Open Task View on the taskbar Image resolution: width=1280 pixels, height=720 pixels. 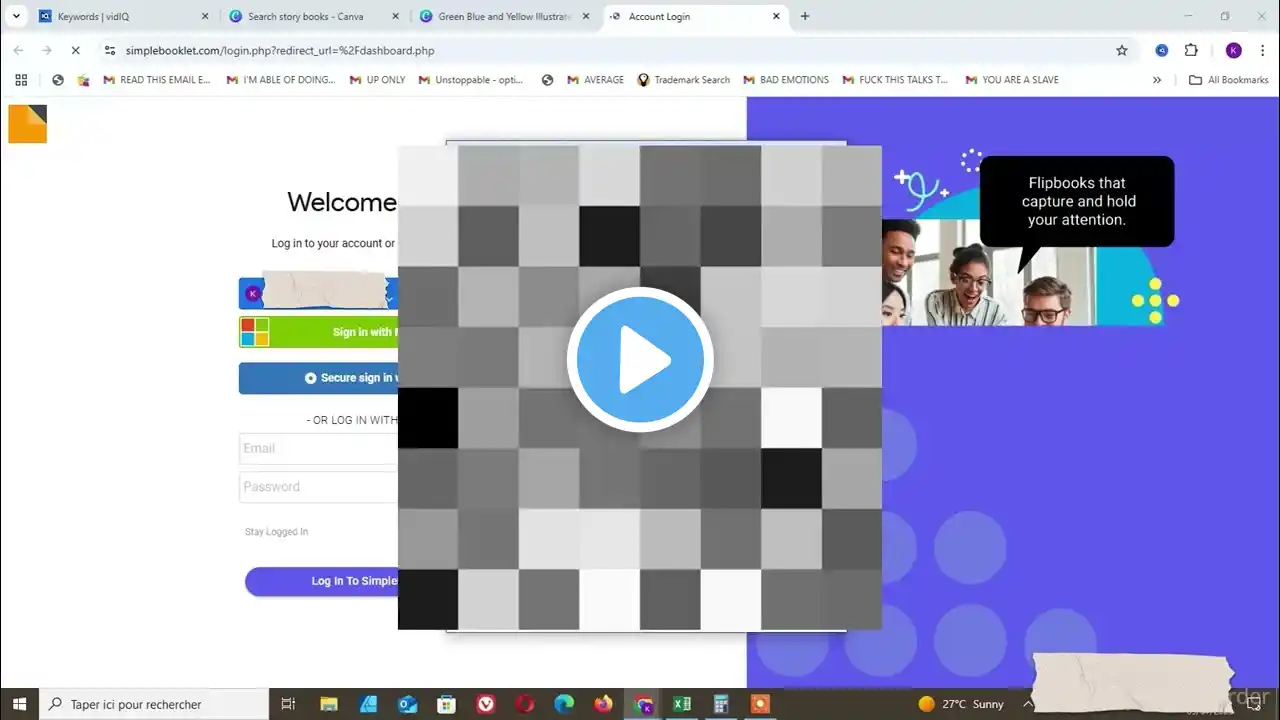click(288, 704)
